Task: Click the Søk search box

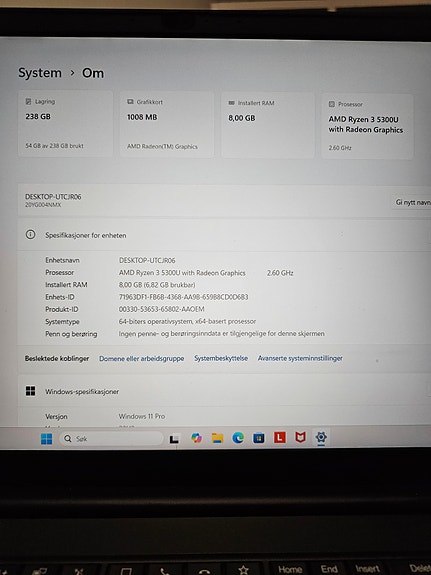Action: pos(111,439)
